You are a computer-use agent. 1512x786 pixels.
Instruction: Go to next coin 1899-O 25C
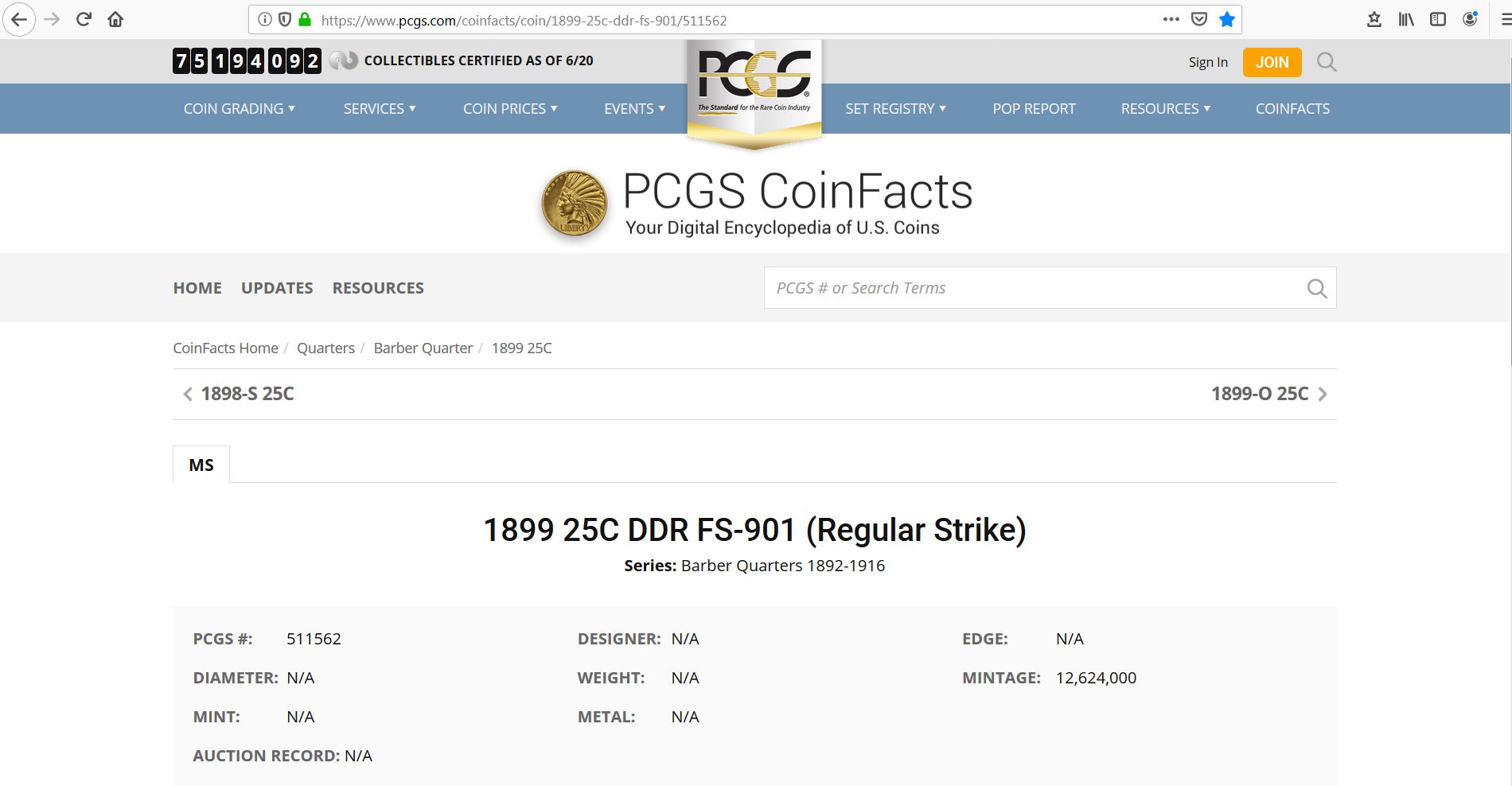pos(1269,394)
